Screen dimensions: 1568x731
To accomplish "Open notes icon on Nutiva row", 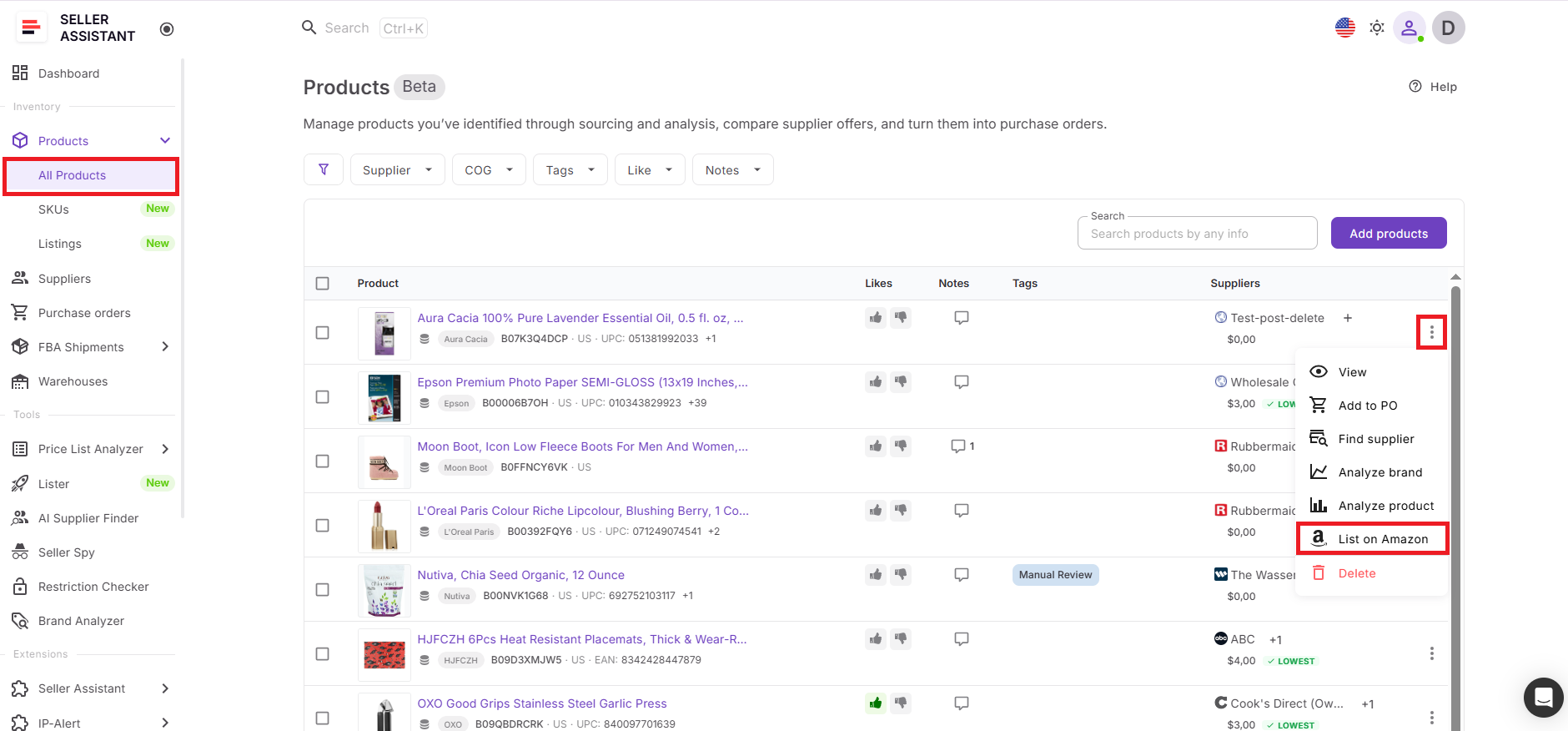I will pyautogui.click(x=962, y=575).
